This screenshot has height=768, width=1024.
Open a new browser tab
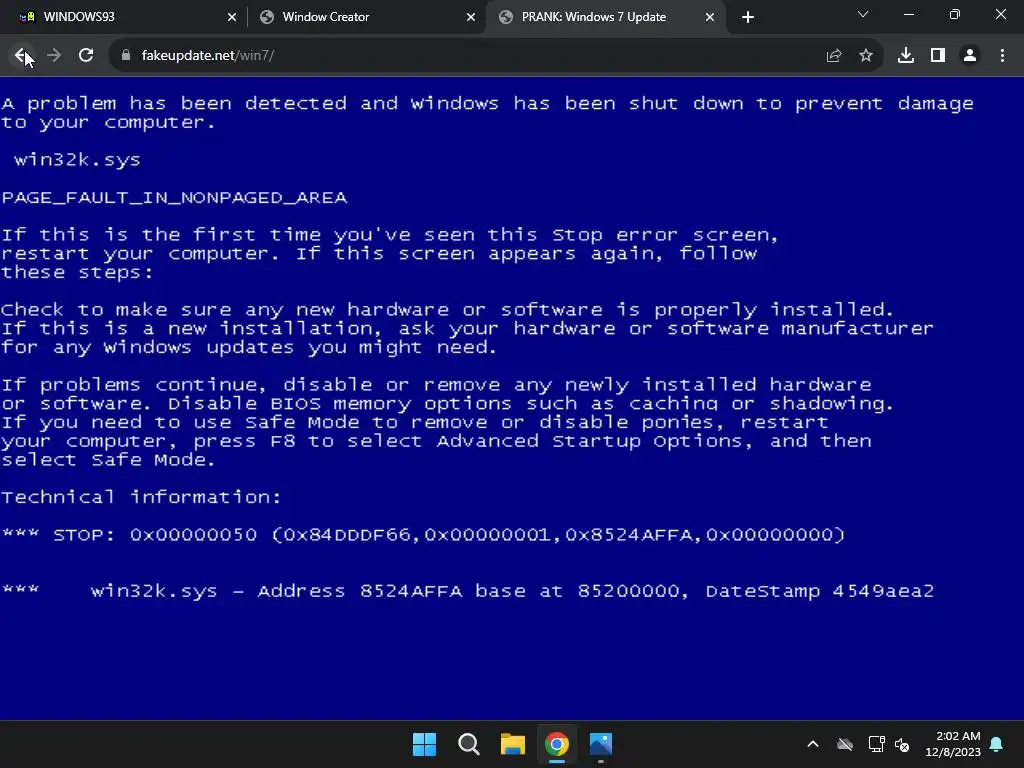pos(748,17)
